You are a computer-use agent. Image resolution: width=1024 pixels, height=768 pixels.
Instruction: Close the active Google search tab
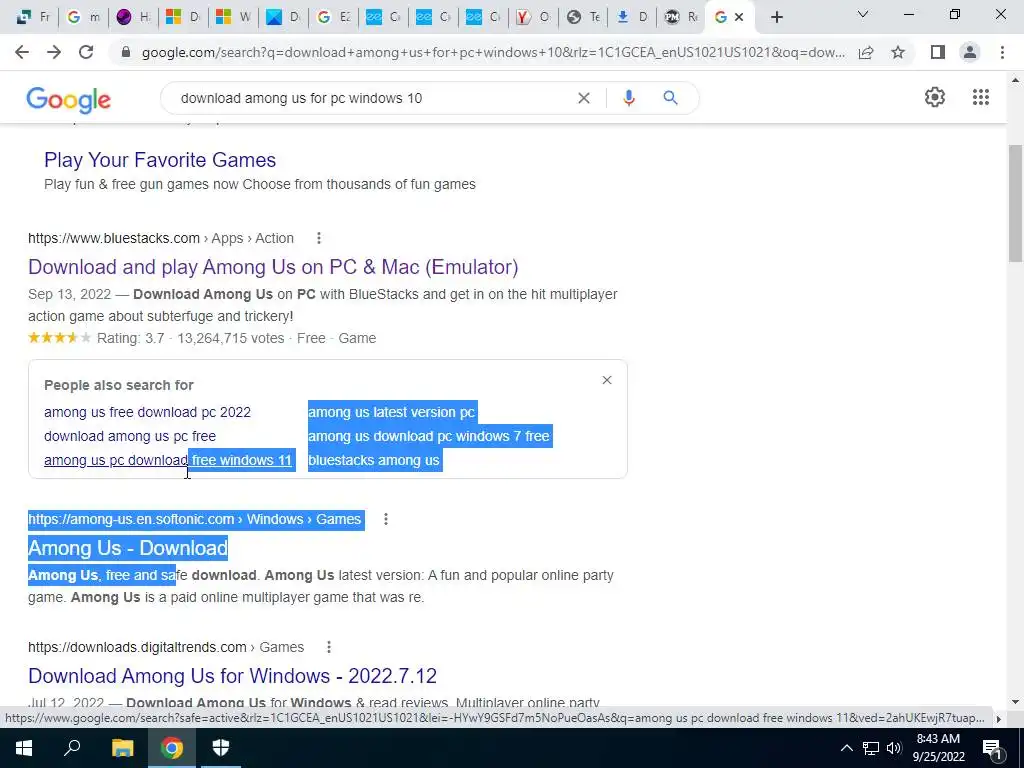(x=739, y=18)
